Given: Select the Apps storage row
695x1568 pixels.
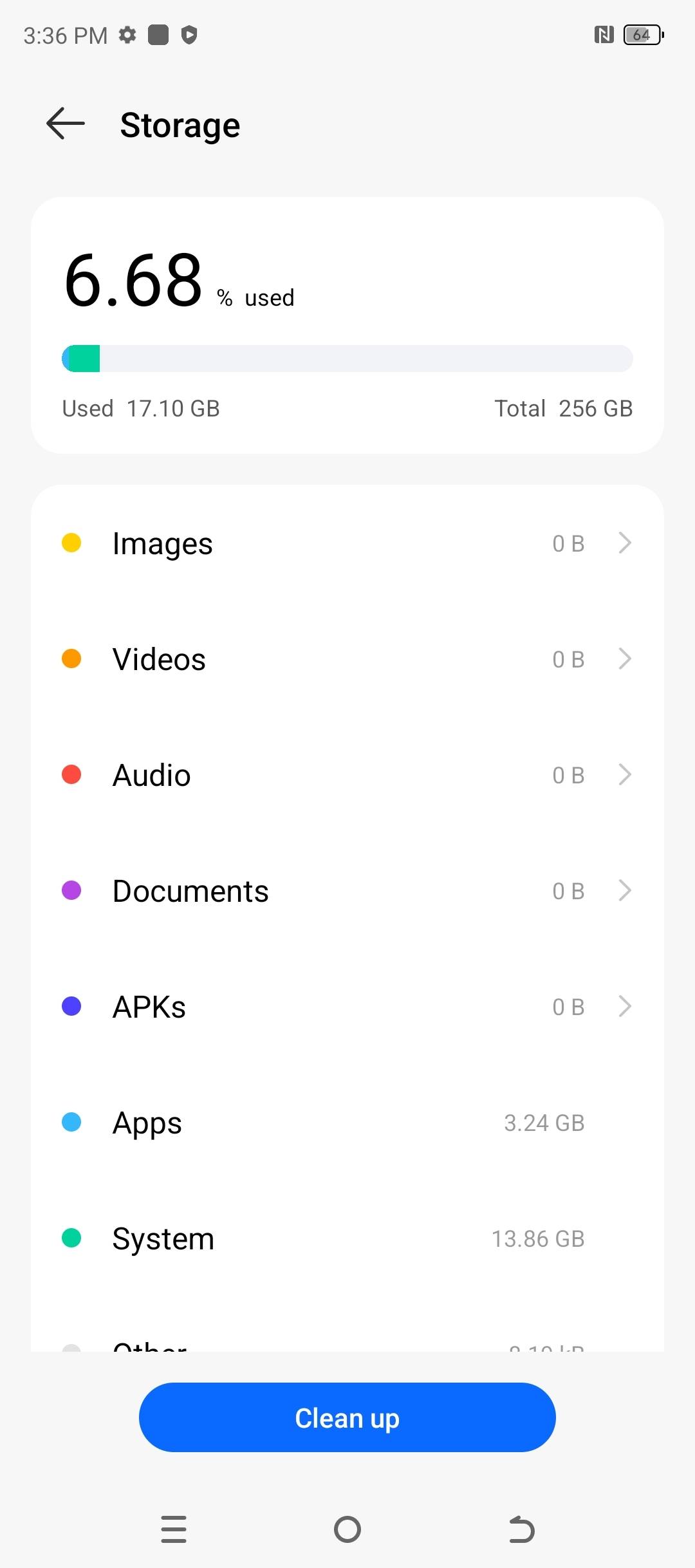Looking at the screenshot, I should pos(347,1123).
